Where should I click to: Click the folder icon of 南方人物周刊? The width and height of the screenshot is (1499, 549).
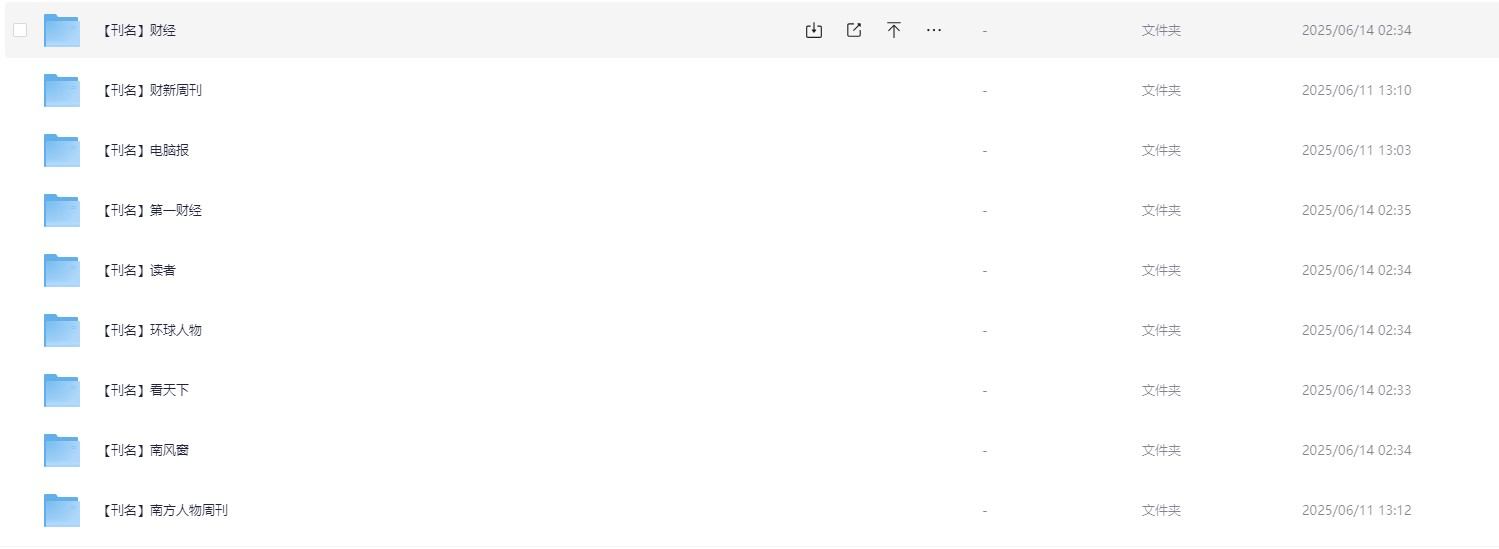[62, 510]
